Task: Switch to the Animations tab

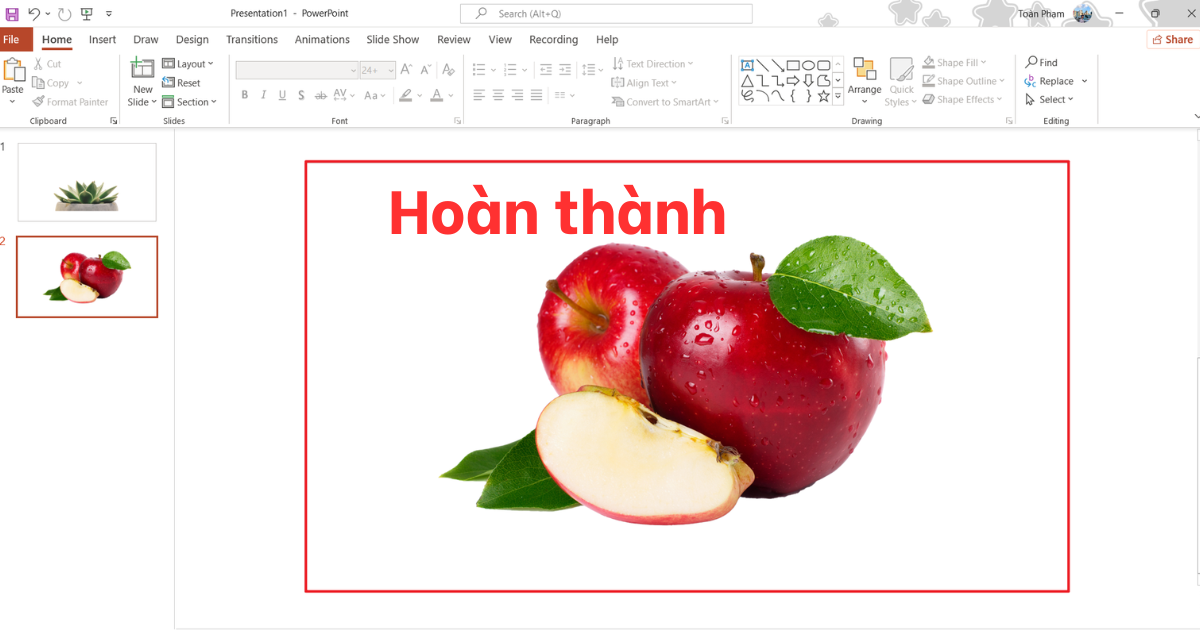Action: point(322,40)
